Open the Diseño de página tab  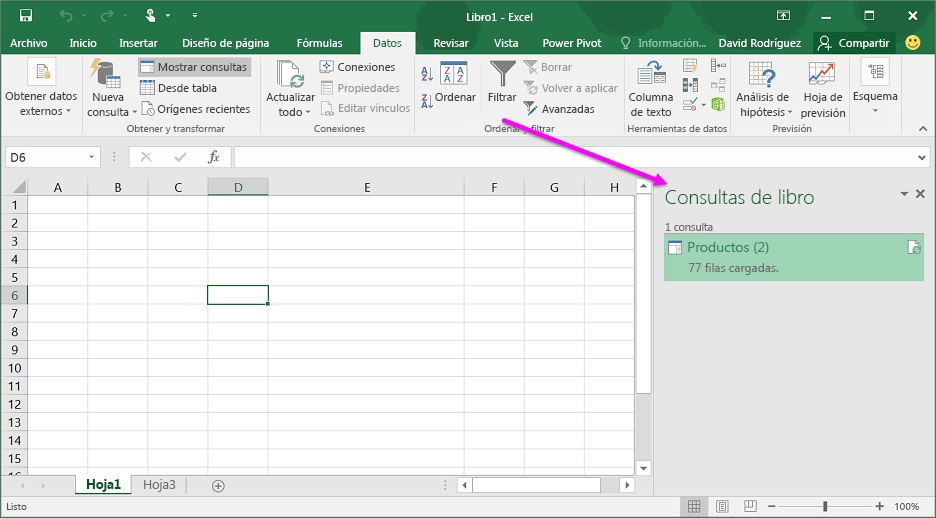click(x=226, y=43)
